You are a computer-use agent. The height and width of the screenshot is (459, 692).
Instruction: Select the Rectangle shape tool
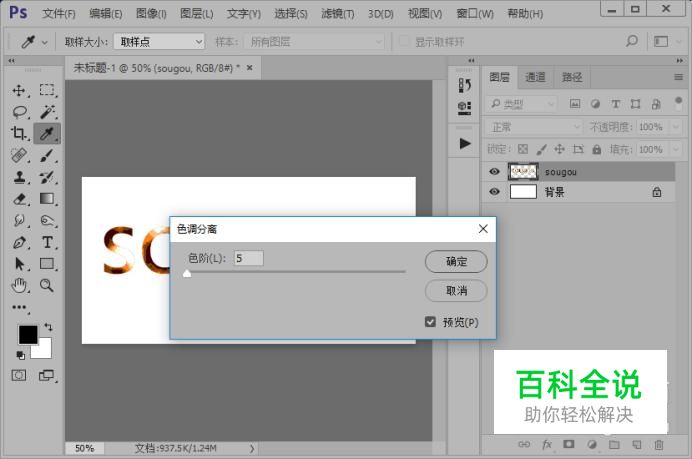(47, 264)
